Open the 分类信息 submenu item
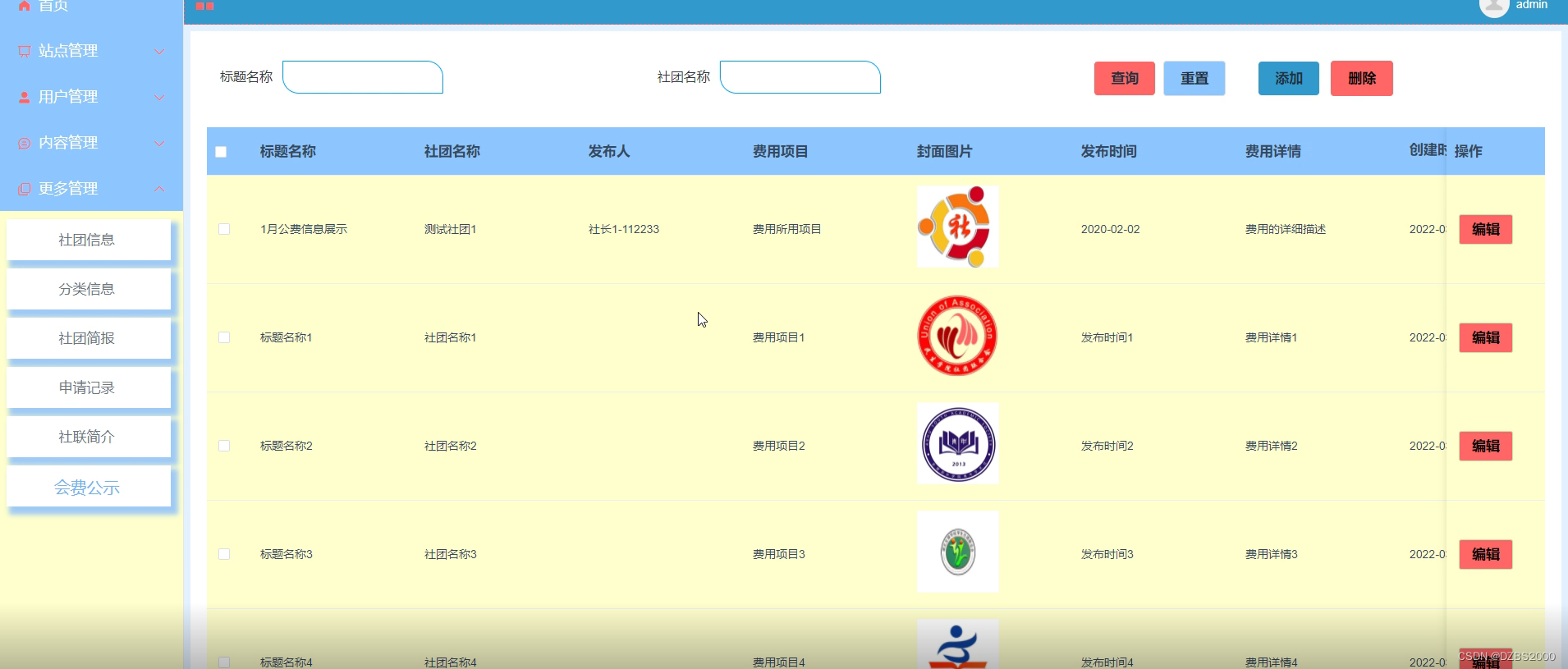This screenshot has height=669, width=1568. tap(89, 289)
